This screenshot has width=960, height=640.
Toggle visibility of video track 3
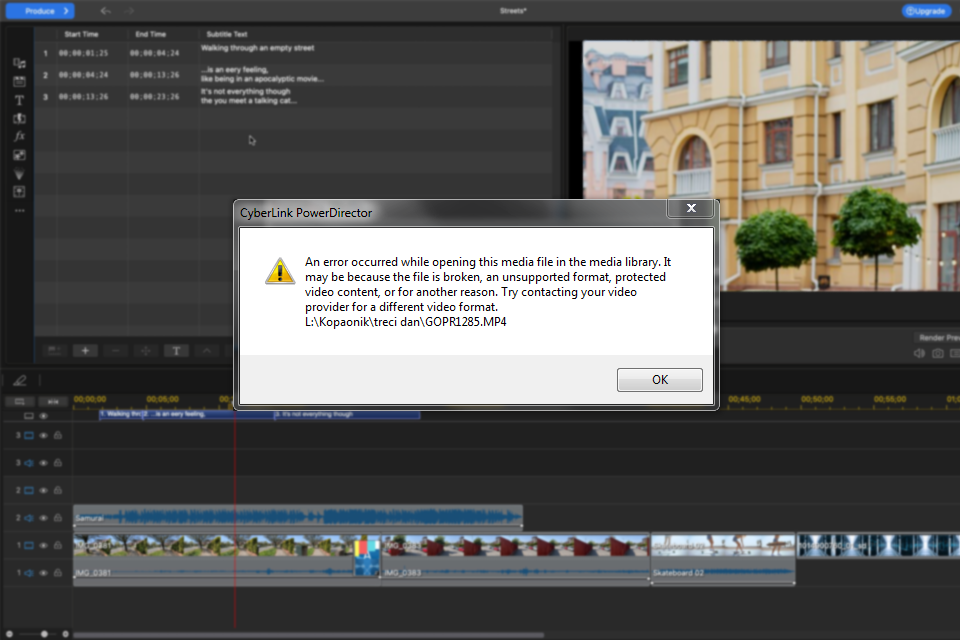pyautogui.click(x=43, y=435)
